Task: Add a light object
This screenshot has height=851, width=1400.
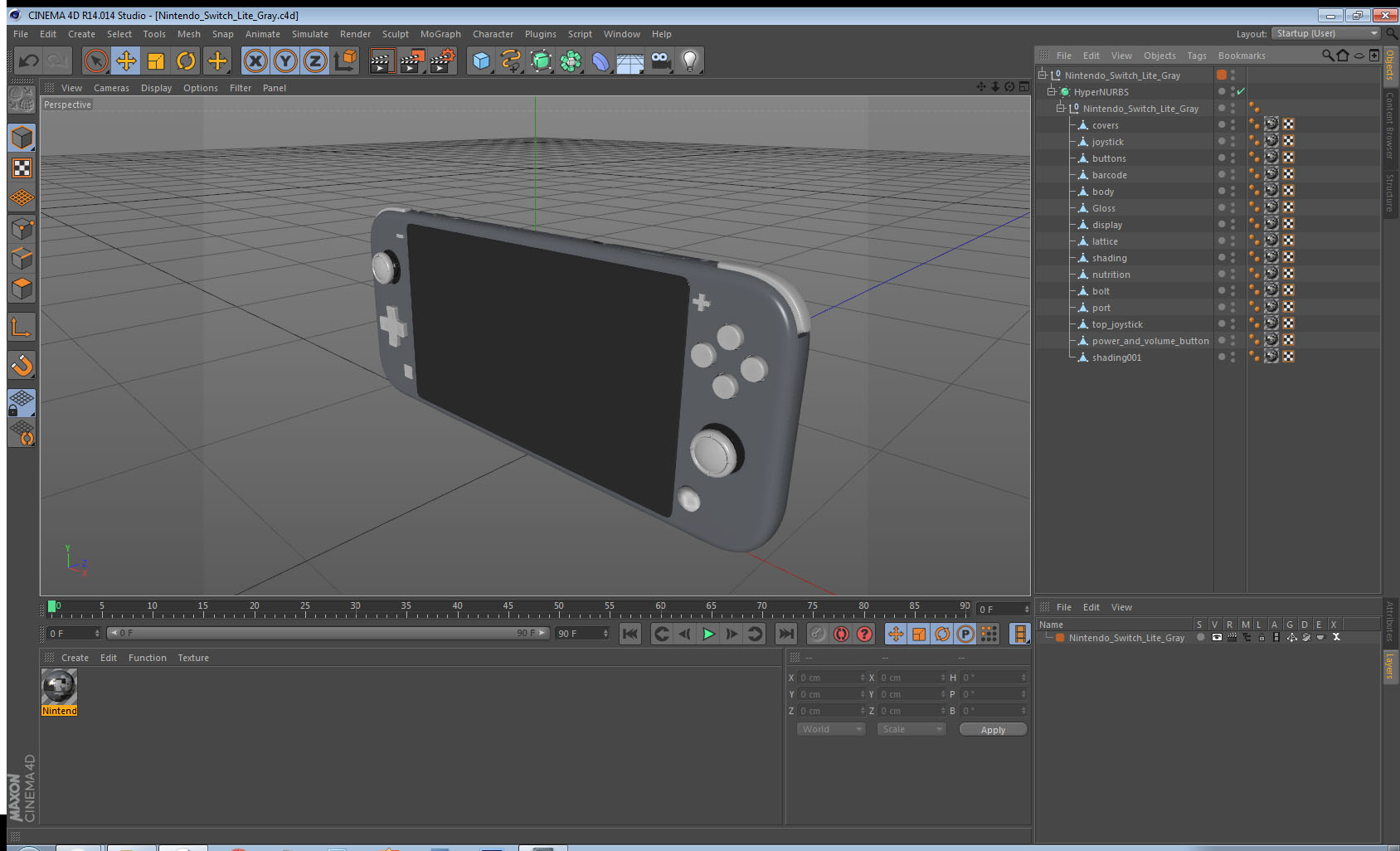Action: click(690, 61)
